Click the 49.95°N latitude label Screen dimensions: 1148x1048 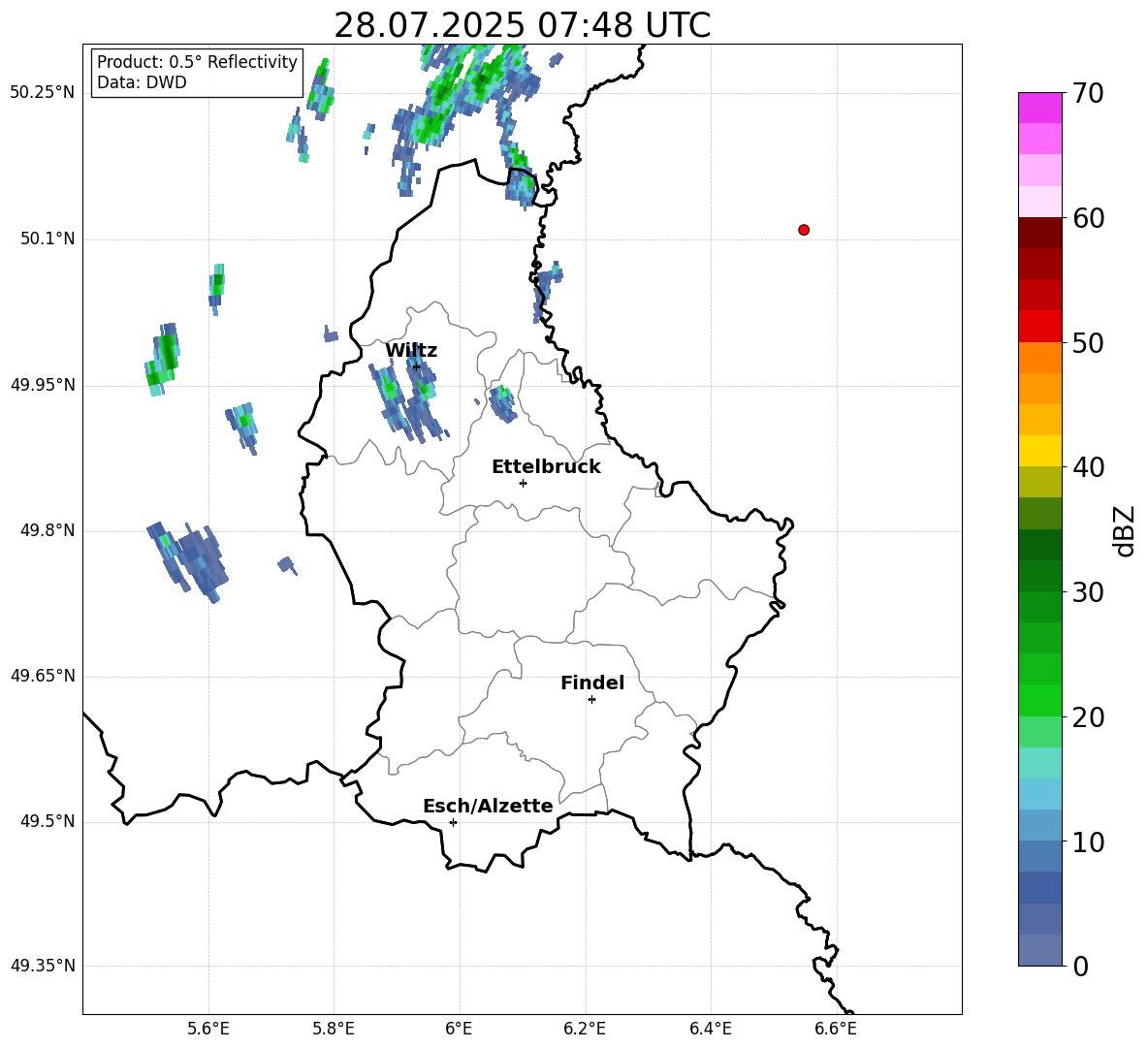(x=43, y=385)
